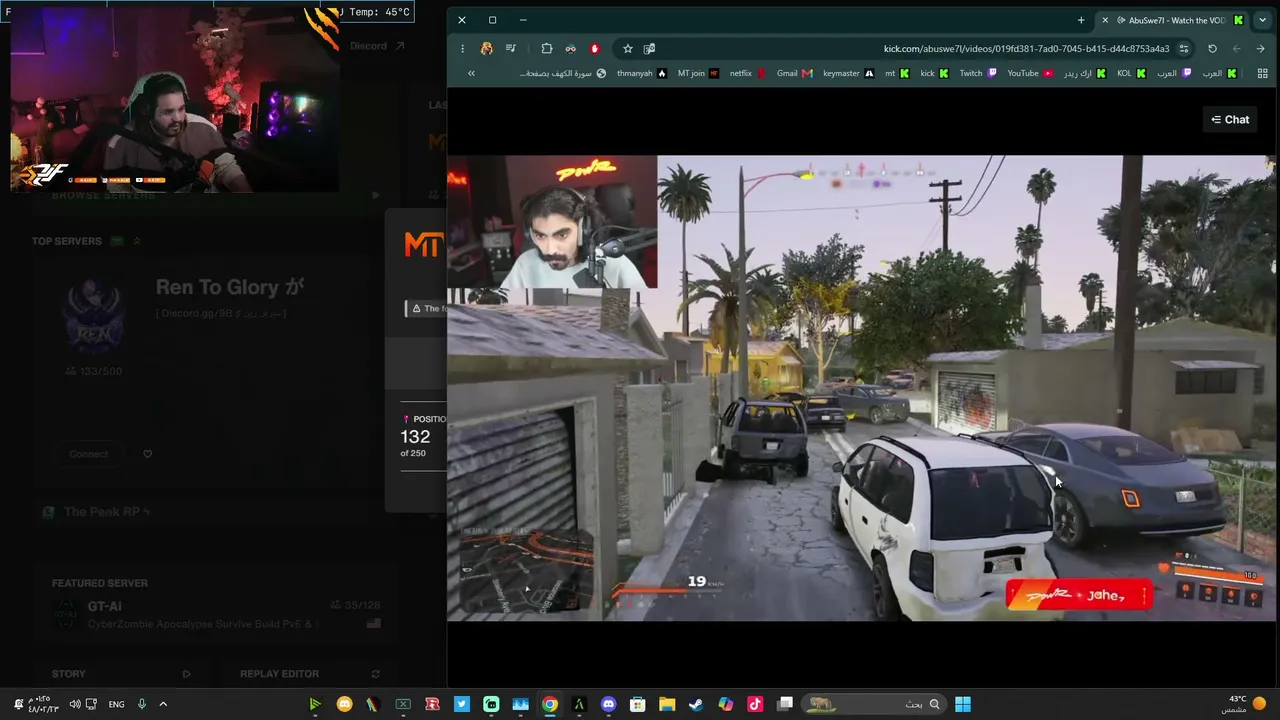The image size is (1280, 720).
Task: Open Steam from taskbar
Action: [696, 704]
